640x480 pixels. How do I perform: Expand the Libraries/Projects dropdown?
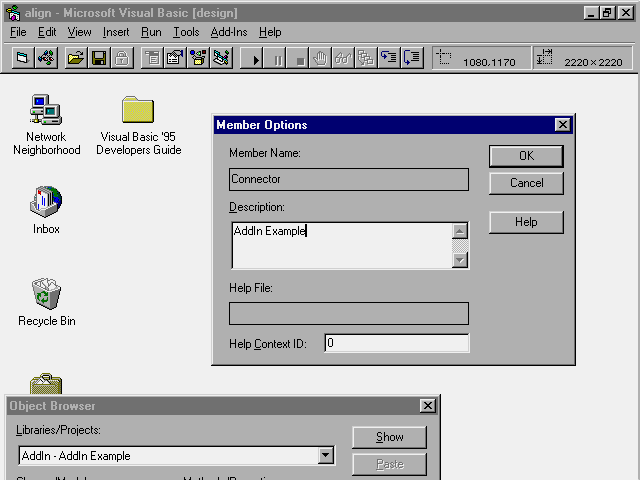click(325, 456)
